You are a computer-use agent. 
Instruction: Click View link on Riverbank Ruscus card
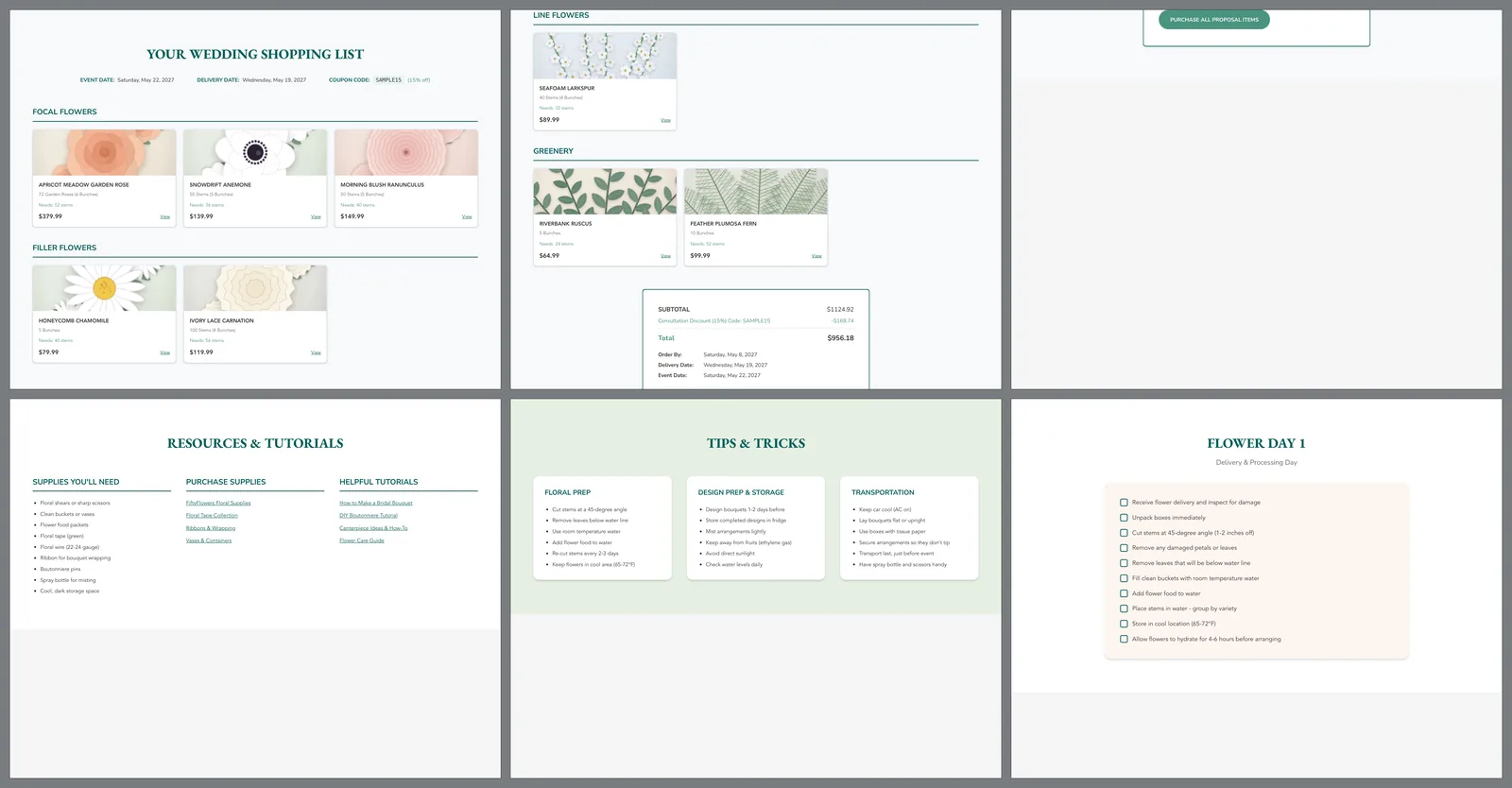coord(665,256)
